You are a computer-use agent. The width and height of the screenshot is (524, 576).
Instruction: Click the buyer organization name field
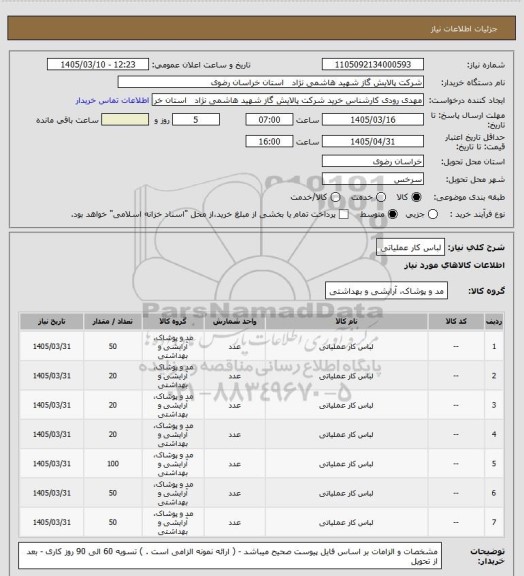tap(270, 82)
